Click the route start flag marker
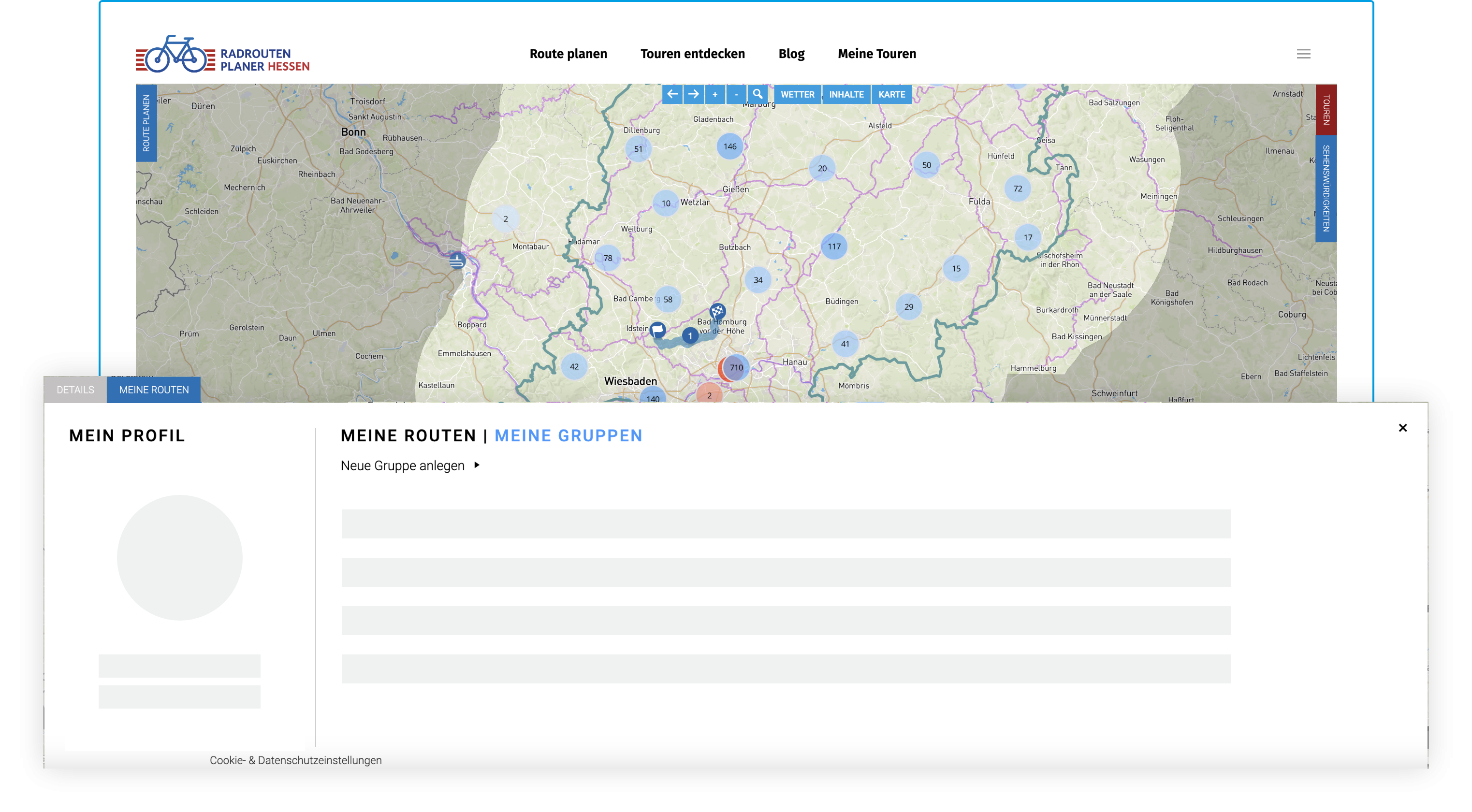 tap(658, 330)
